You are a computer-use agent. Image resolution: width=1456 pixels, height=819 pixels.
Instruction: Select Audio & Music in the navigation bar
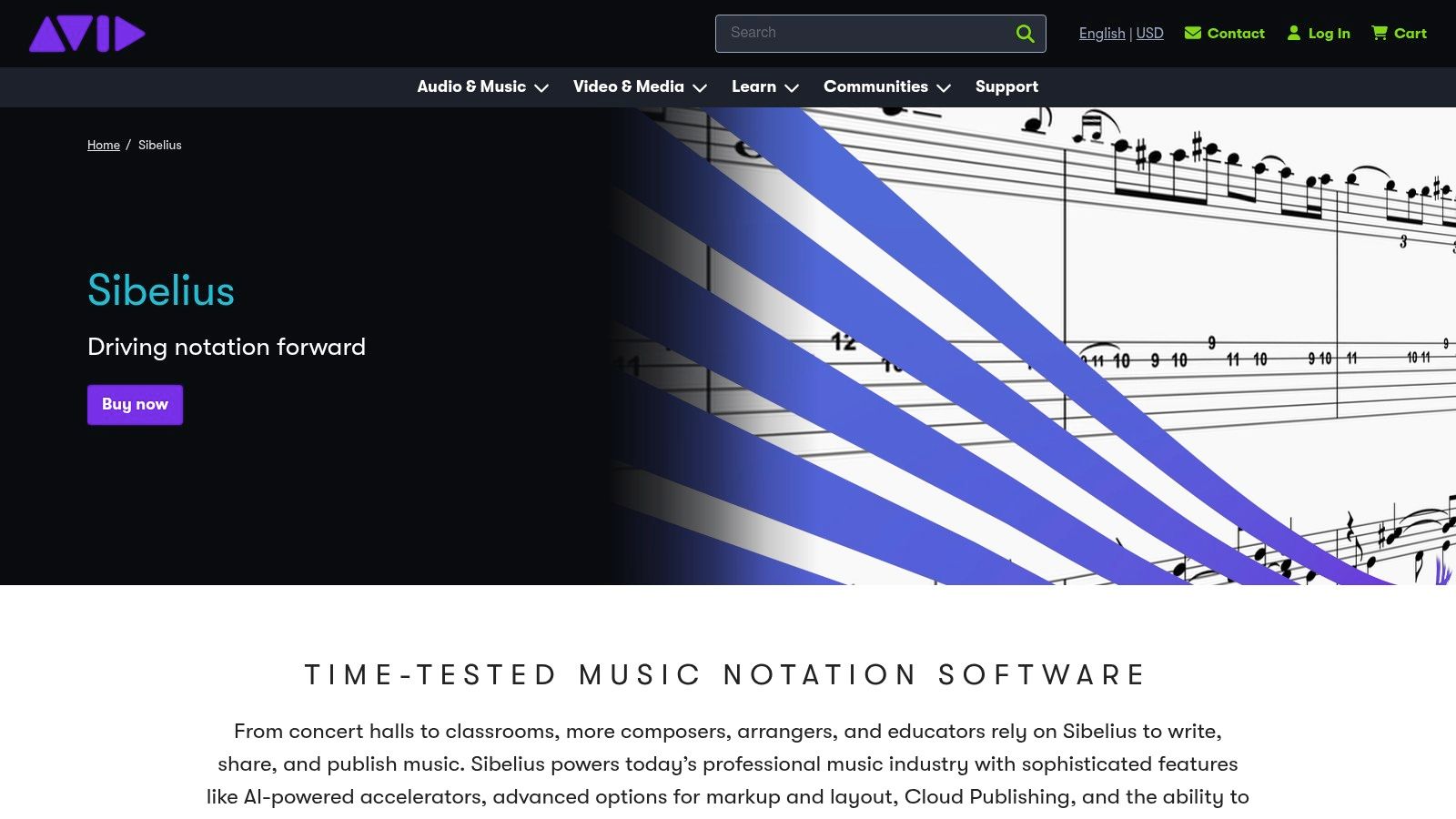[x=470, y=86]
